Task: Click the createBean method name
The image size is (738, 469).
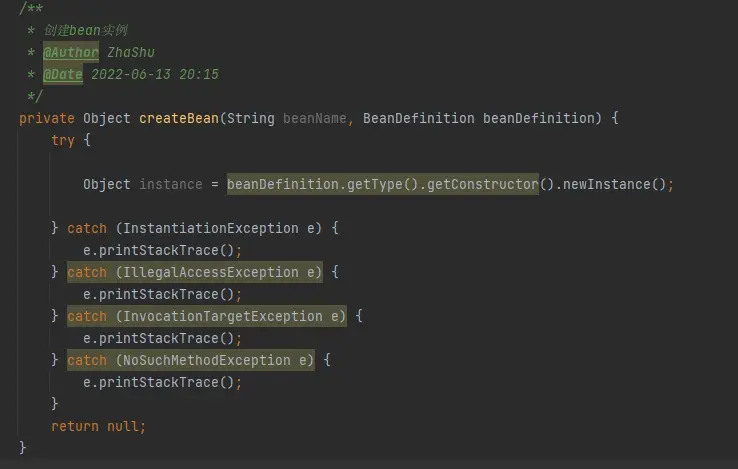Action: [x=178, y=118]
